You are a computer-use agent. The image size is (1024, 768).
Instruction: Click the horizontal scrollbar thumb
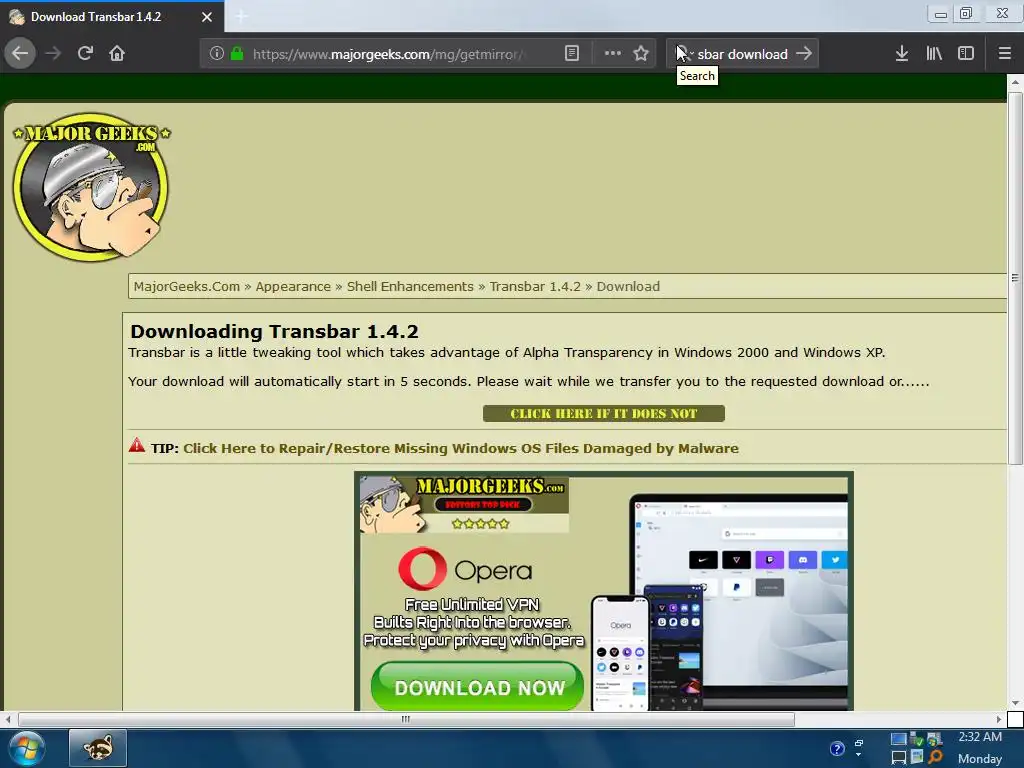(x=406, y=719)
